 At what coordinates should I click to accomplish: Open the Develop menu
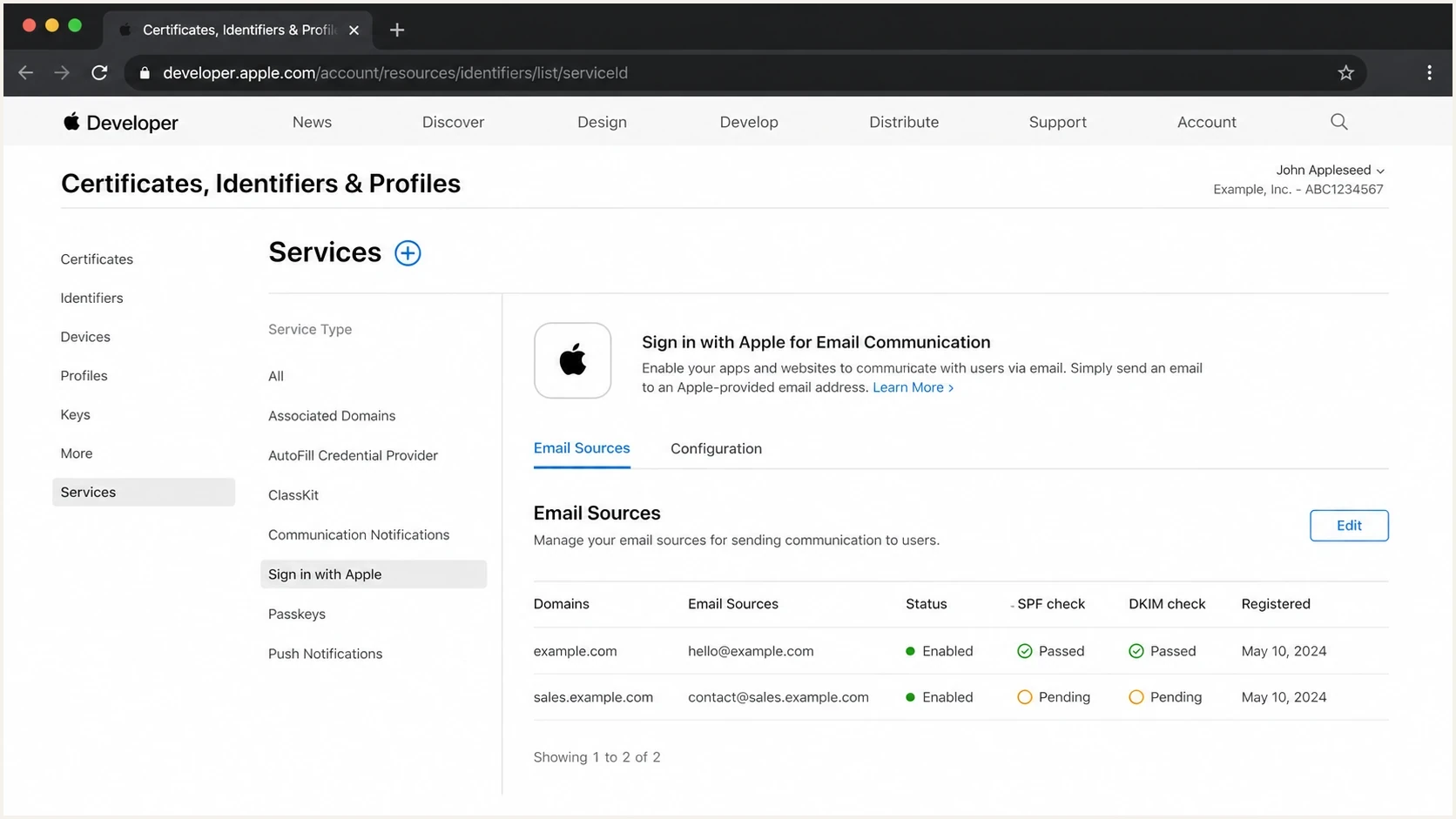click(x=749, y=123)
